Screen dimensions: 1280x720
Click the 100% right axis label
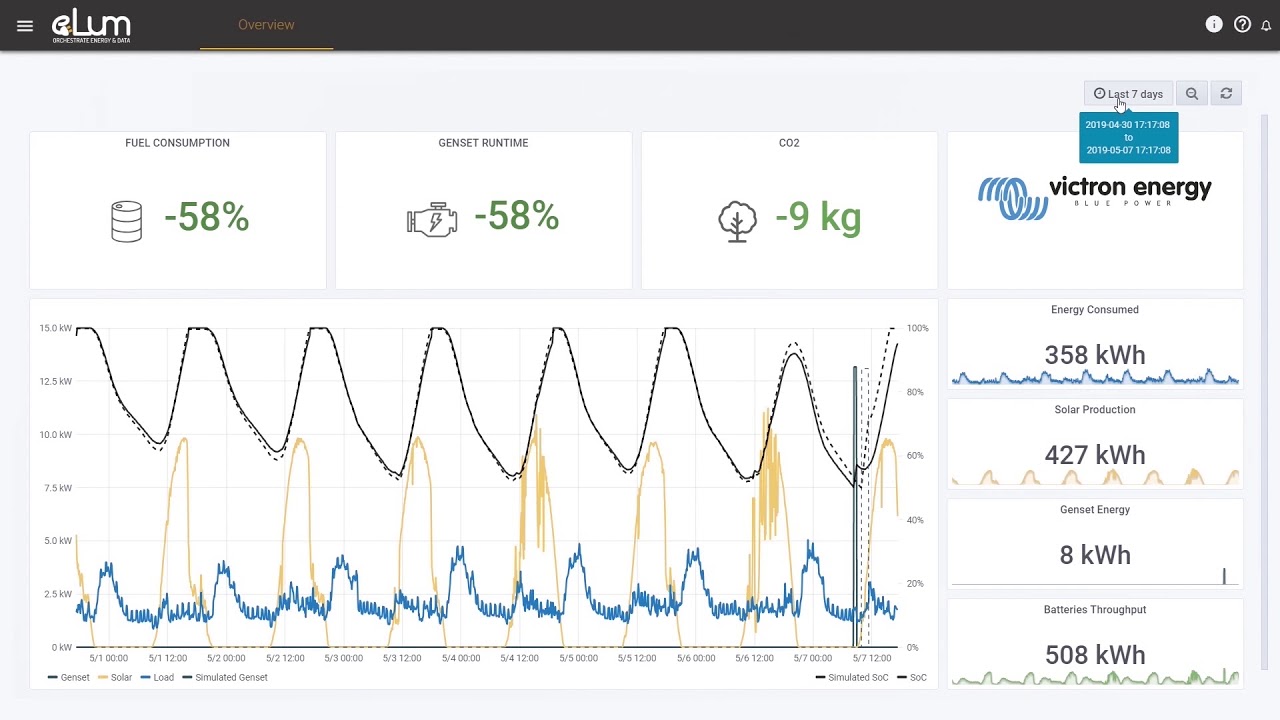coord(918,328)
